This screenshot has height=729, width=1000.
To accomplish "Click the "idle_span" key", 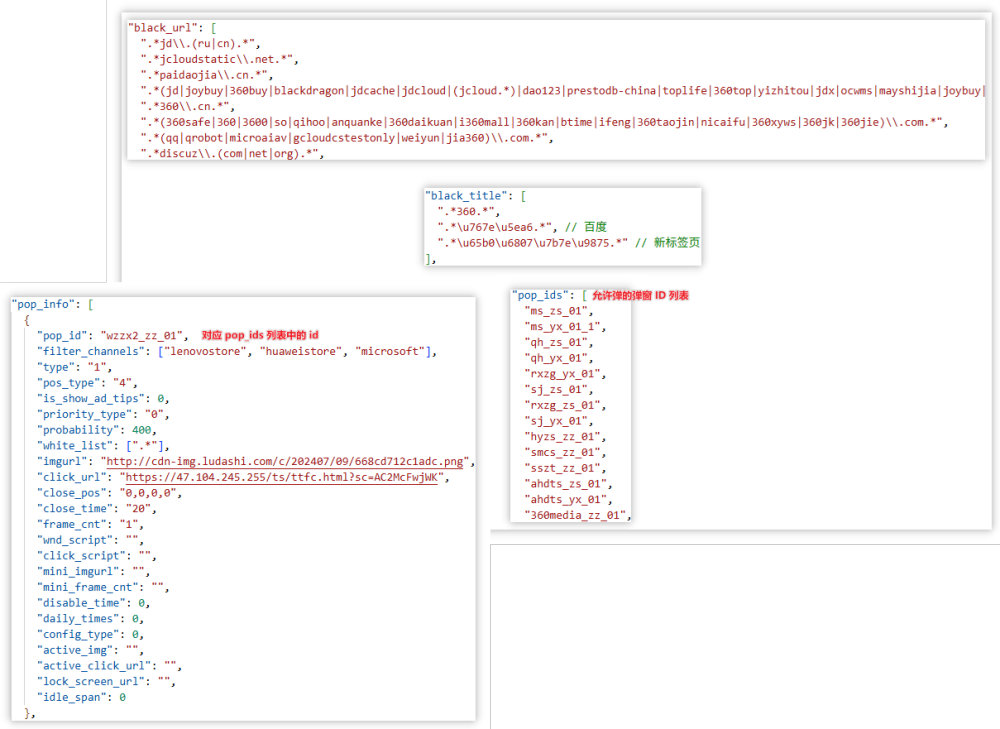I will tap(71, 697).
